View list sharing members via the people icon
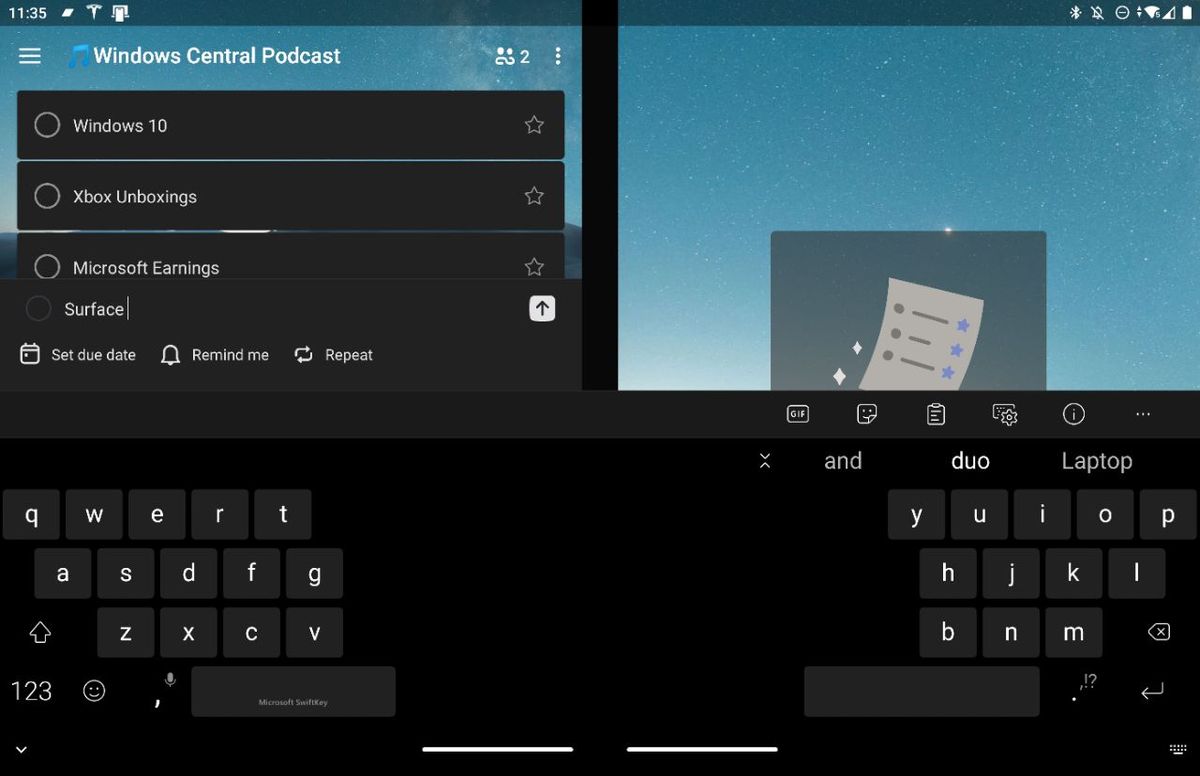 point(506,56)
